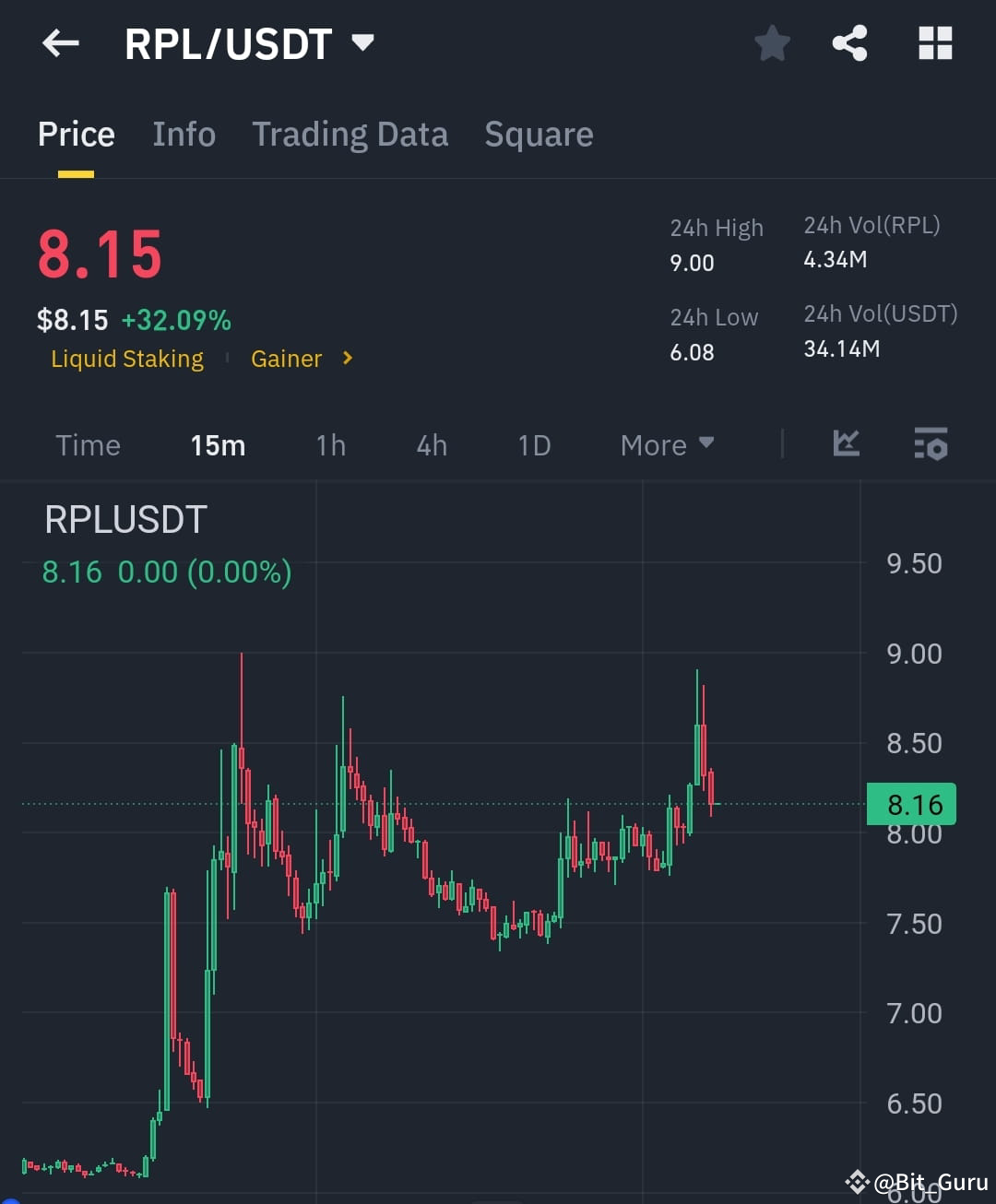Switch to the Trading Data tab
The width and height of the screenshot is (996, 1204).
pyautogui.click(x=350, y=135)
